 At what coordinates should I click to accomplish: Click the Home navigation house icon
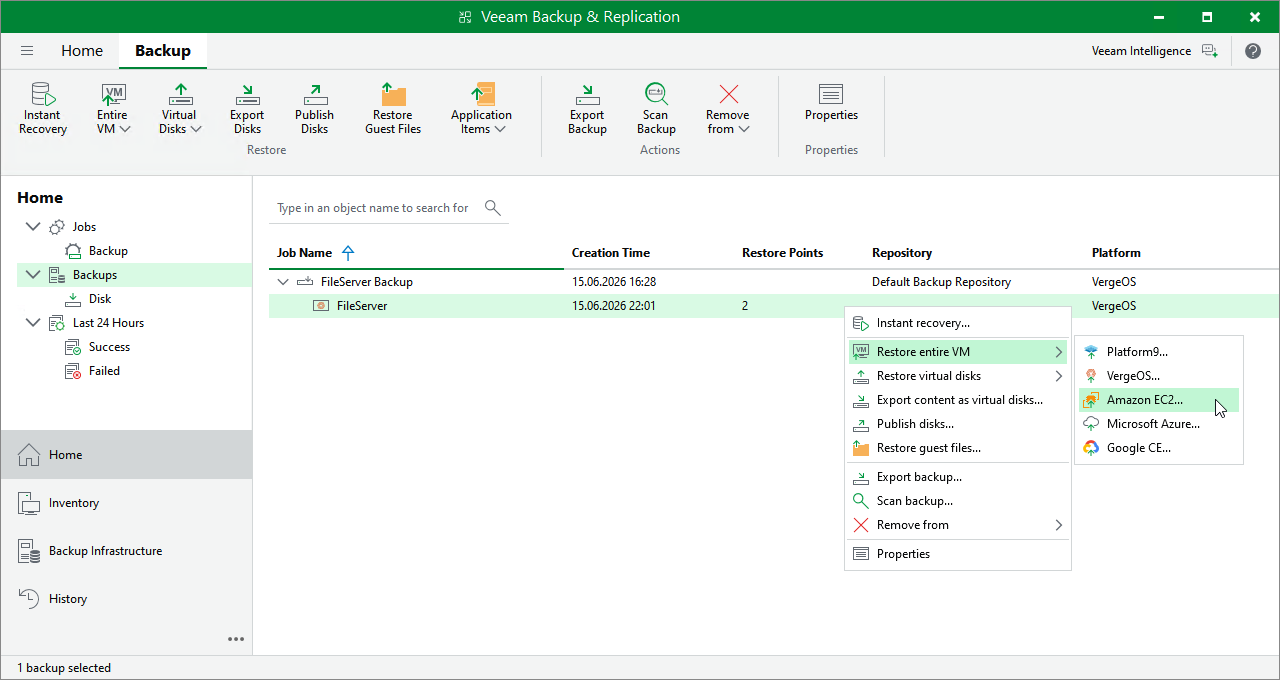29,454
